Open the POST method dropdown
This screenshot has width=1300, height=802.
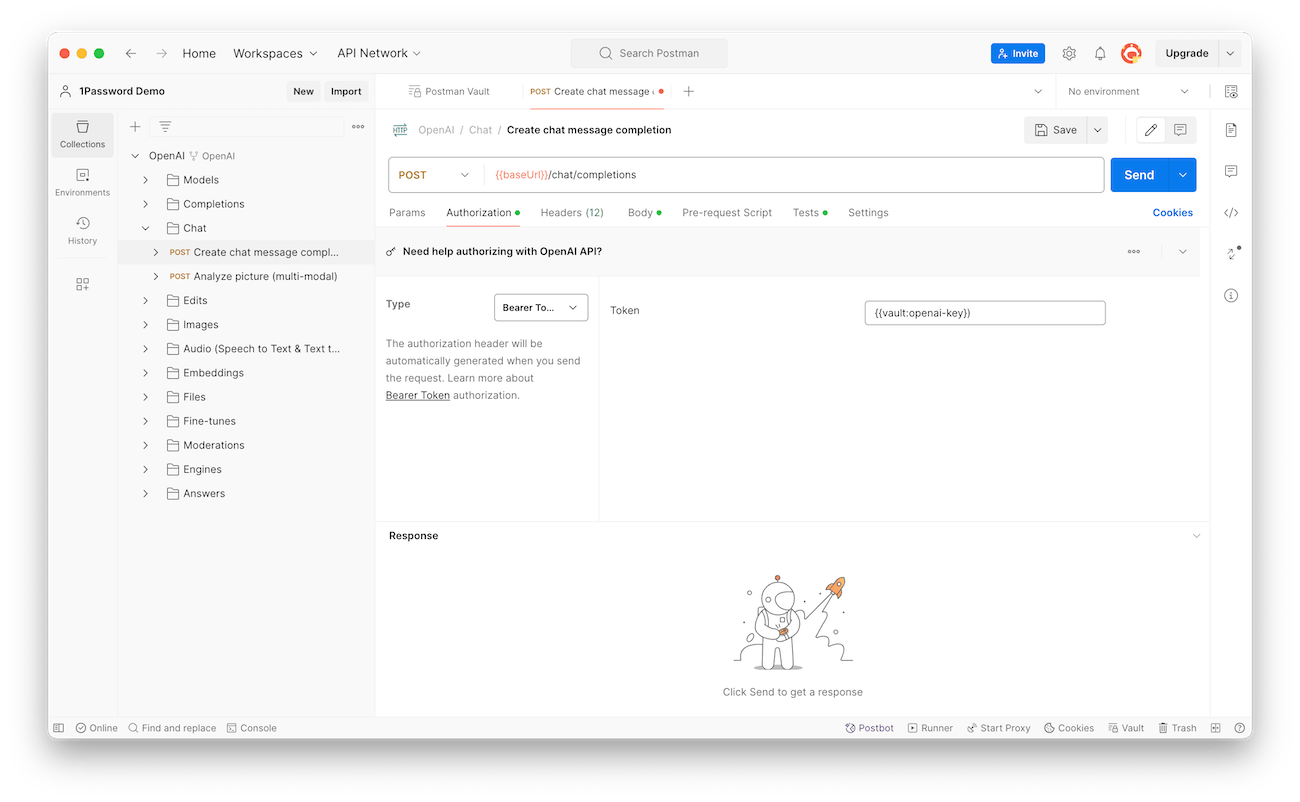(x=434, y=174)
